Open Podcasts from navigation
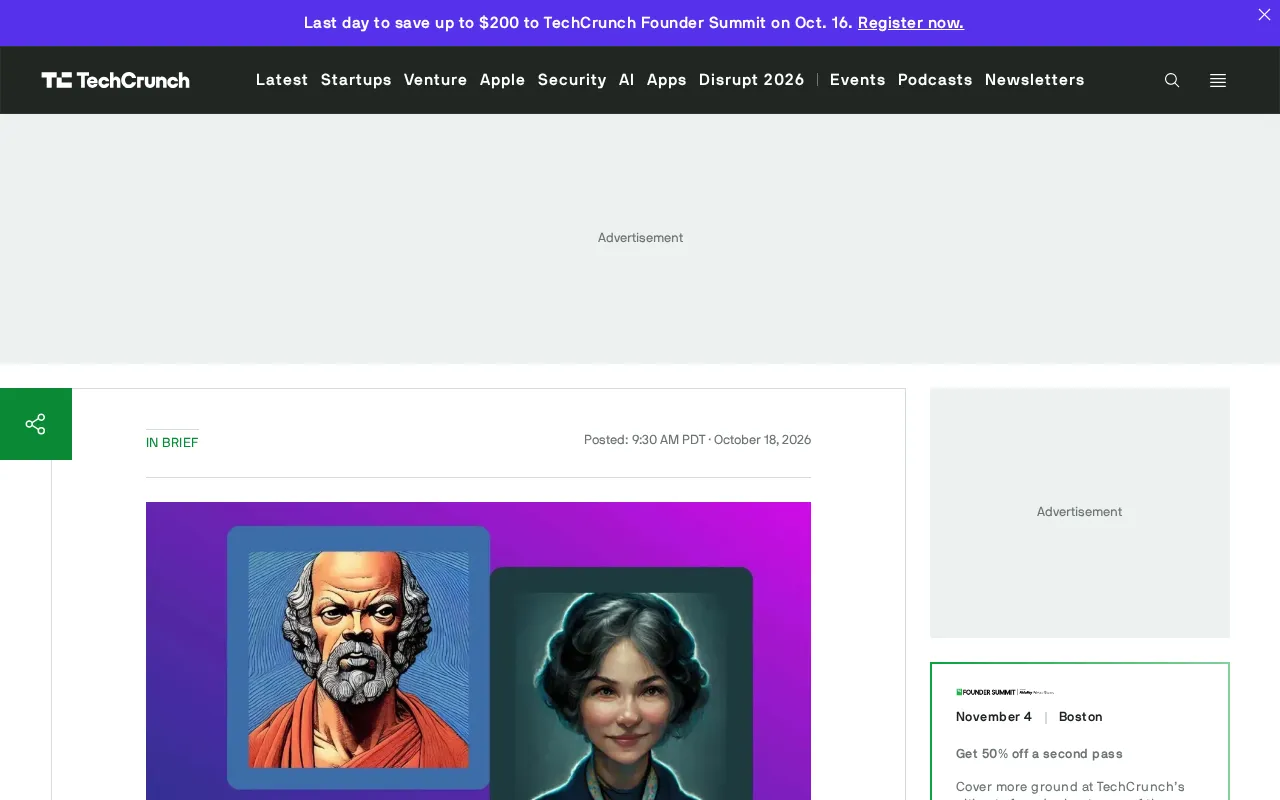 [935, 80]
